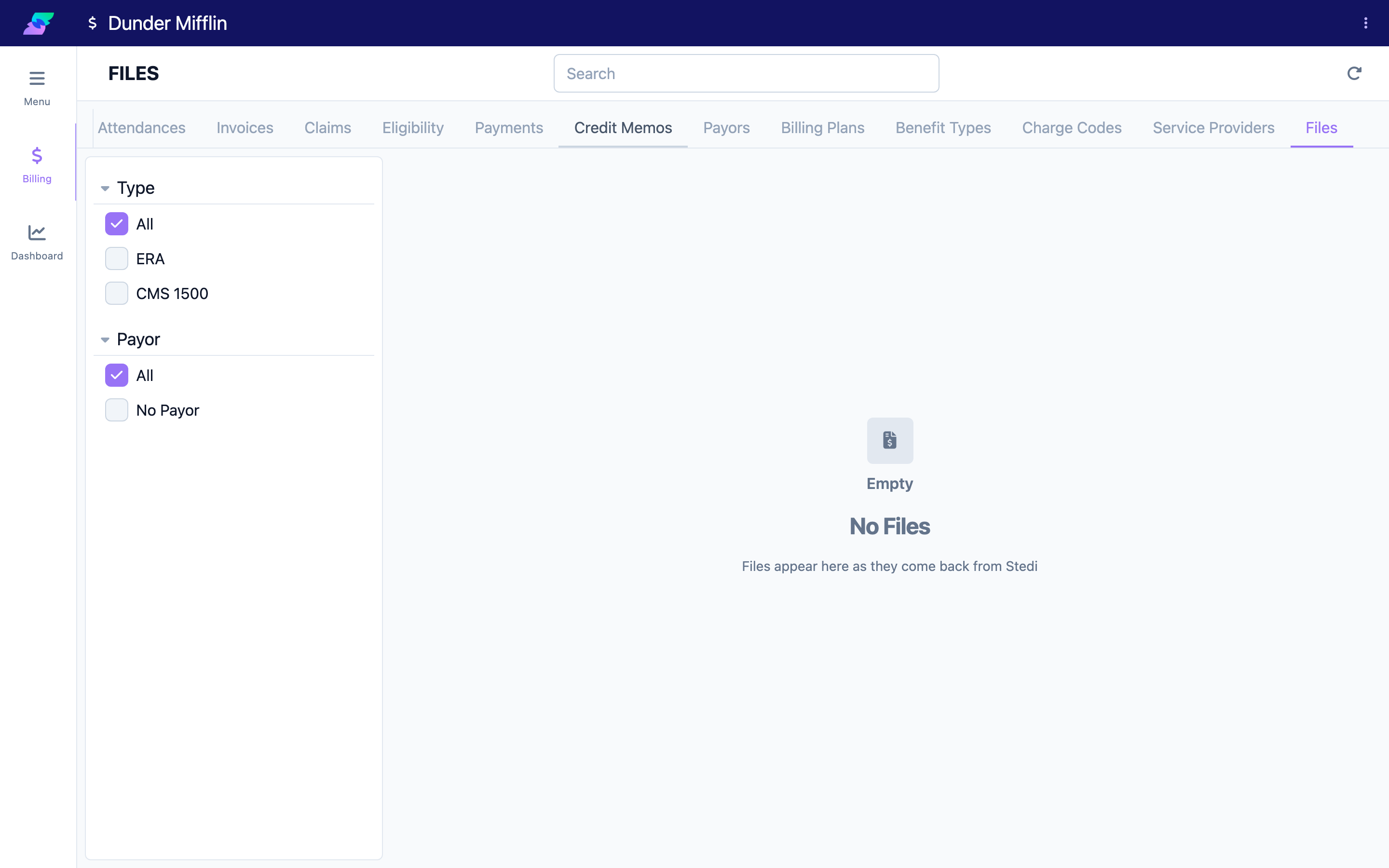
Task: Open the hamburger Menu
Action: tap(37, 88)
